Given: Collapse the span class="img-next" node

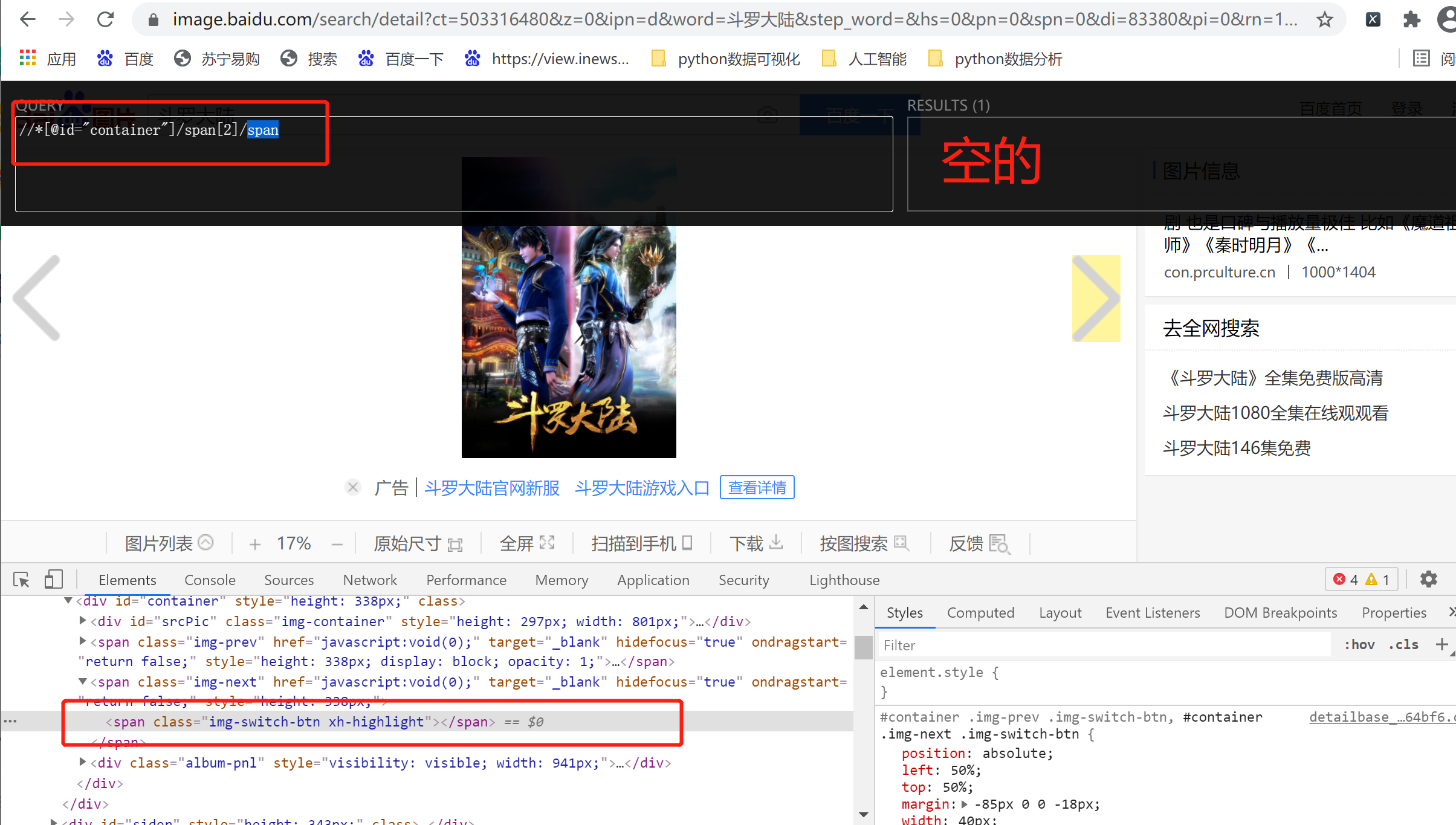Looking at the screenshot, I should [83, 681].
